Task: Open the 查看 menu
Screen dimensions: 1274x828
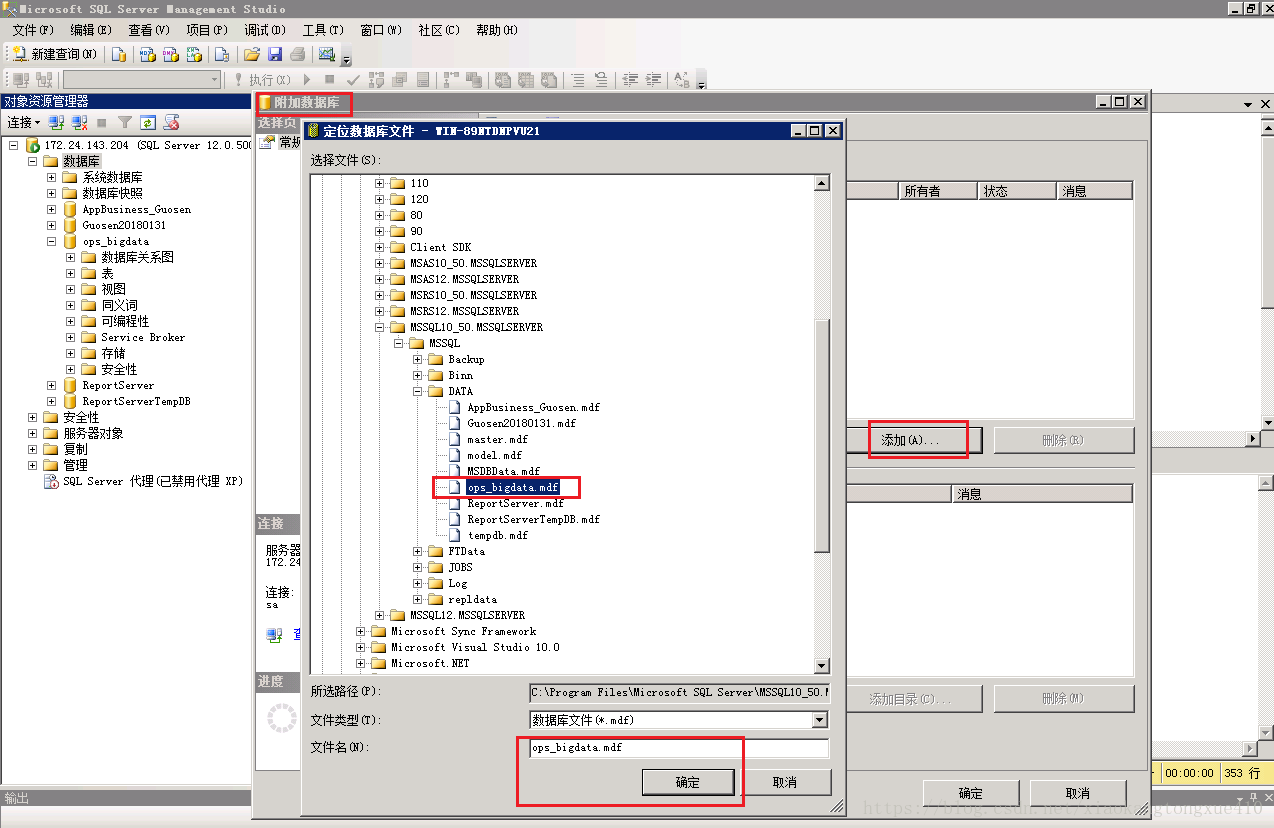Action: click(x=149, y=30)
